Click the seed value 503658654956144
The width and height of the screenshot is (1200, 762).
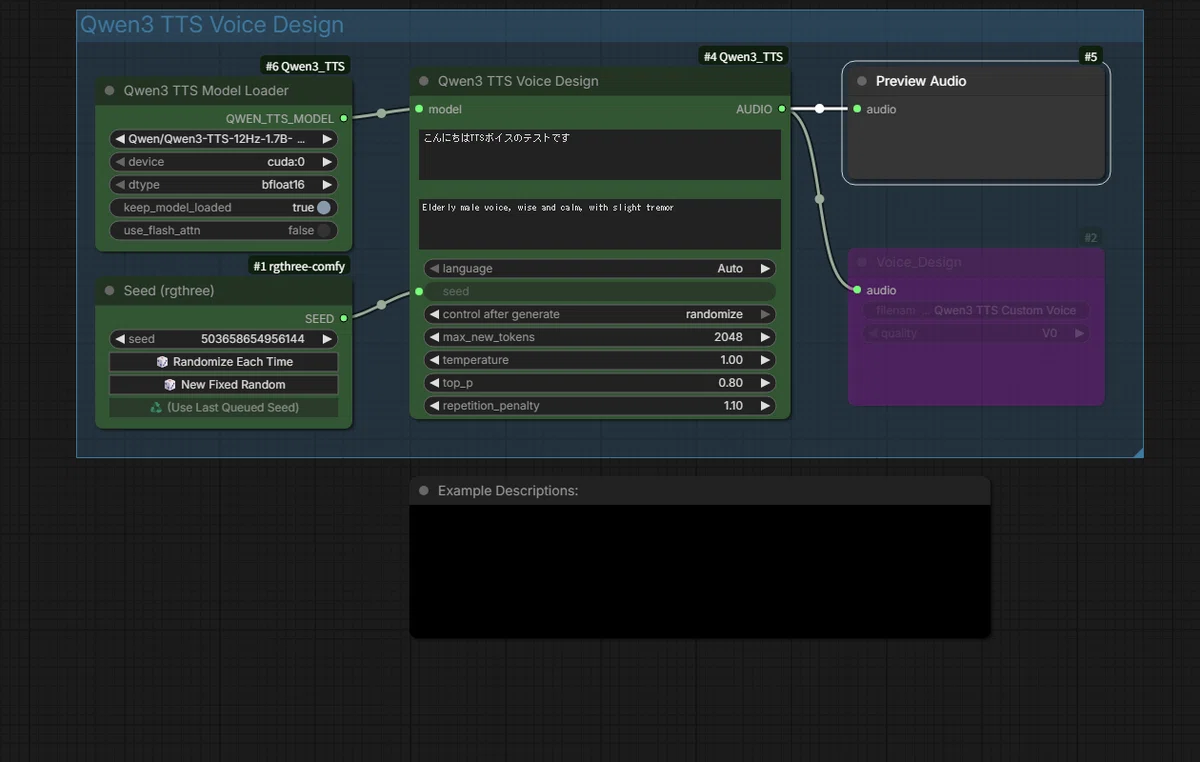click(253, 339)
